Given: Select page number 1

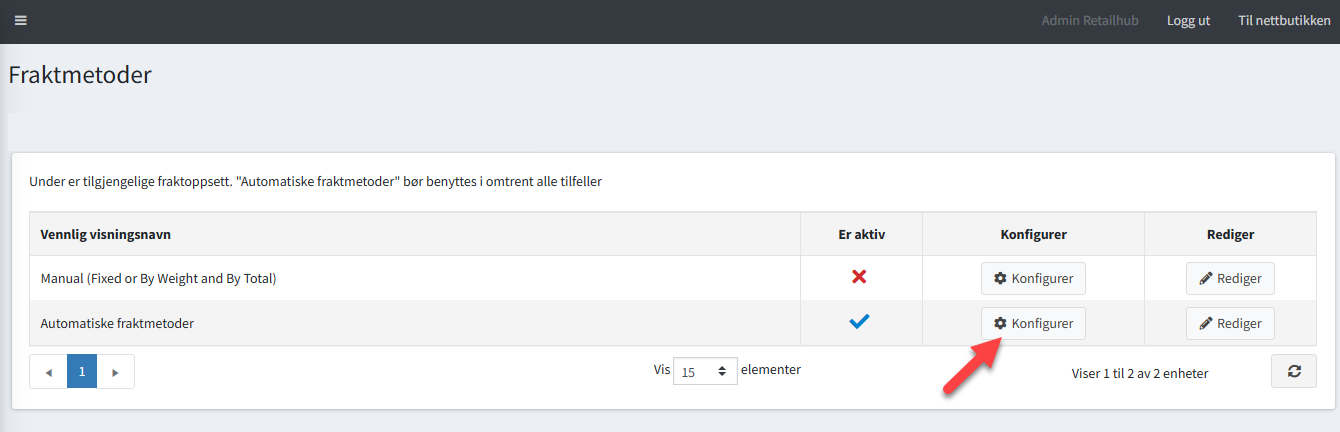Looking at the screenshot, I should point(81,371).
